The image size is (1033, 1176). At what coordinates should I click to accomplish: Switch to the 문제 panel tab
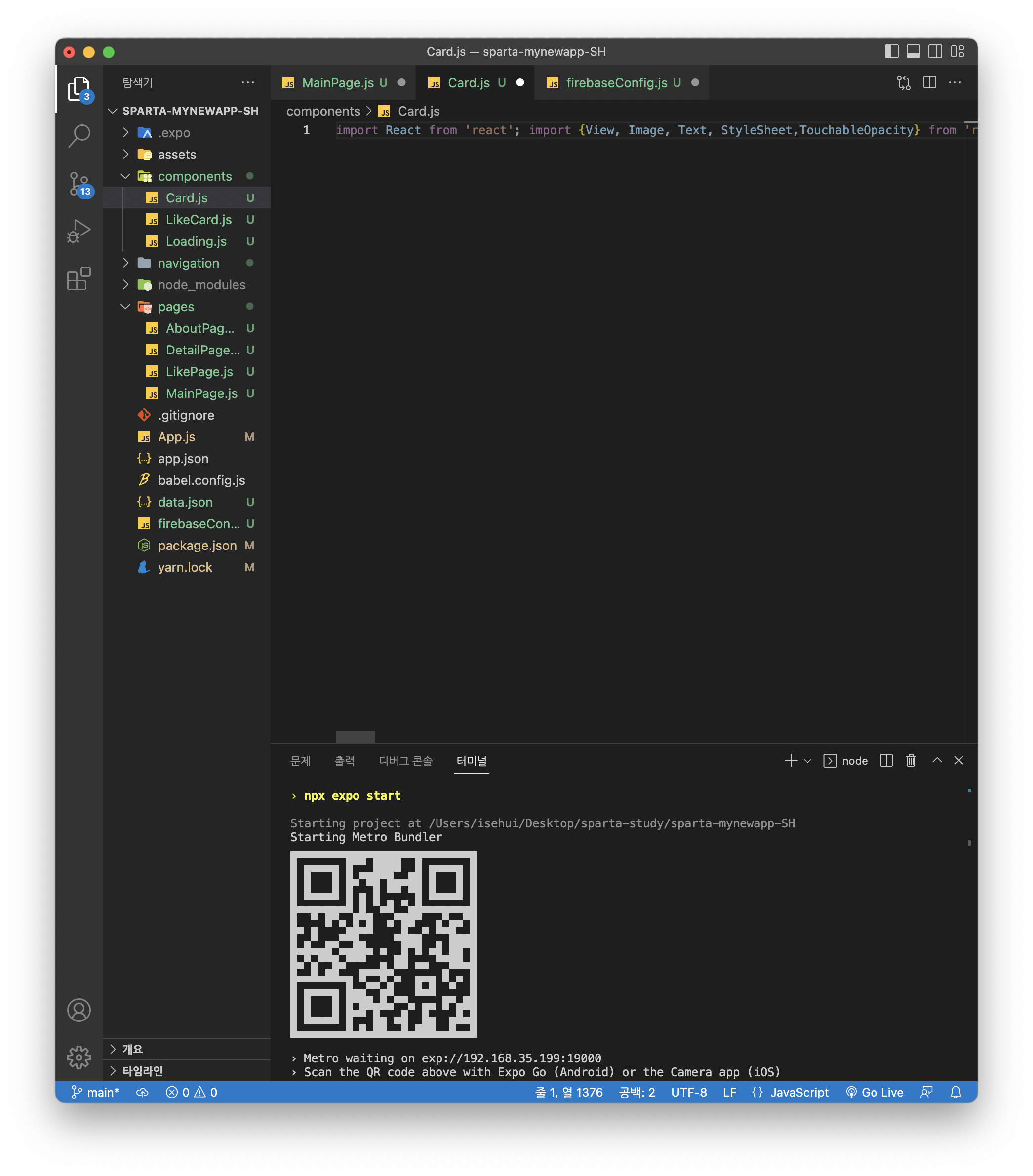click(300, 761)
